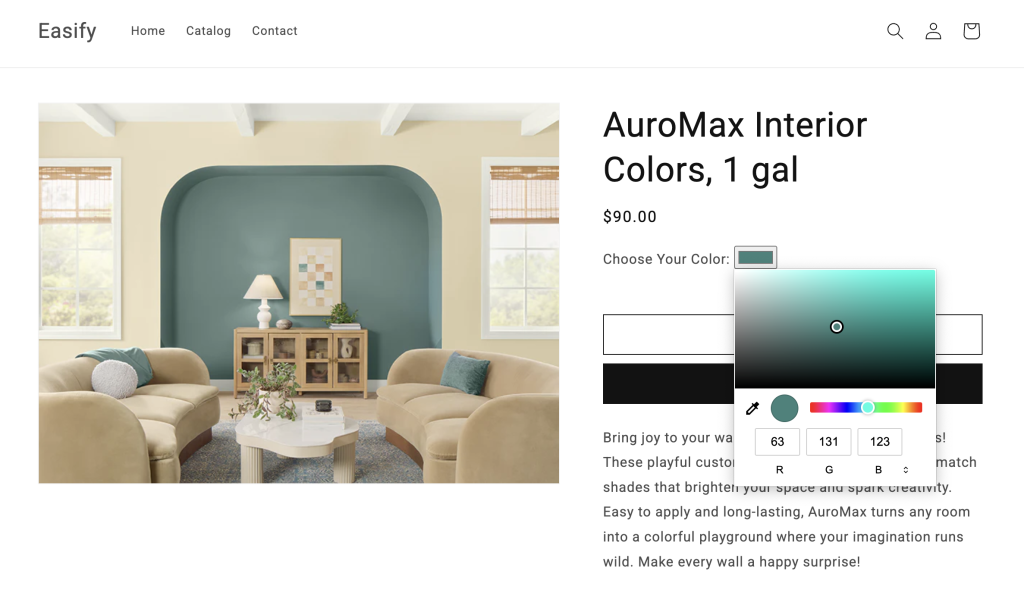Open the shopping cart icon

971,31
